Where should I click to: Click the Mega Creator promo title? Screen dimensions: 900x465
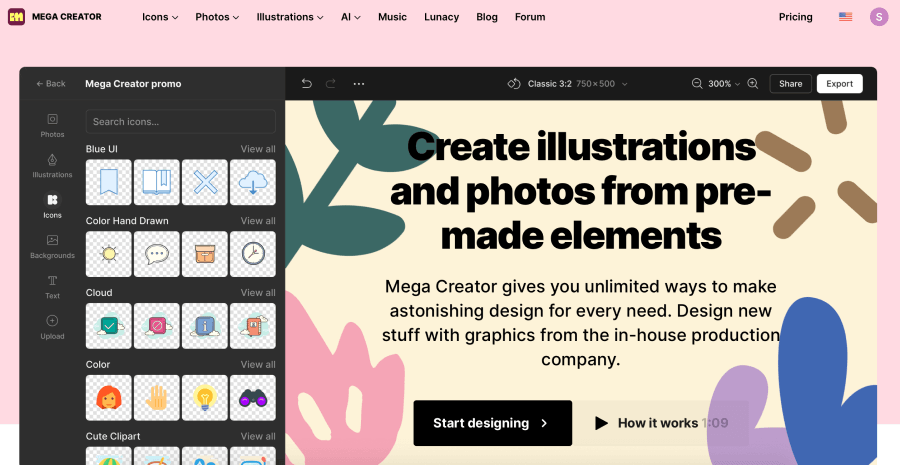pyautogui.click(x=133, y=84)
